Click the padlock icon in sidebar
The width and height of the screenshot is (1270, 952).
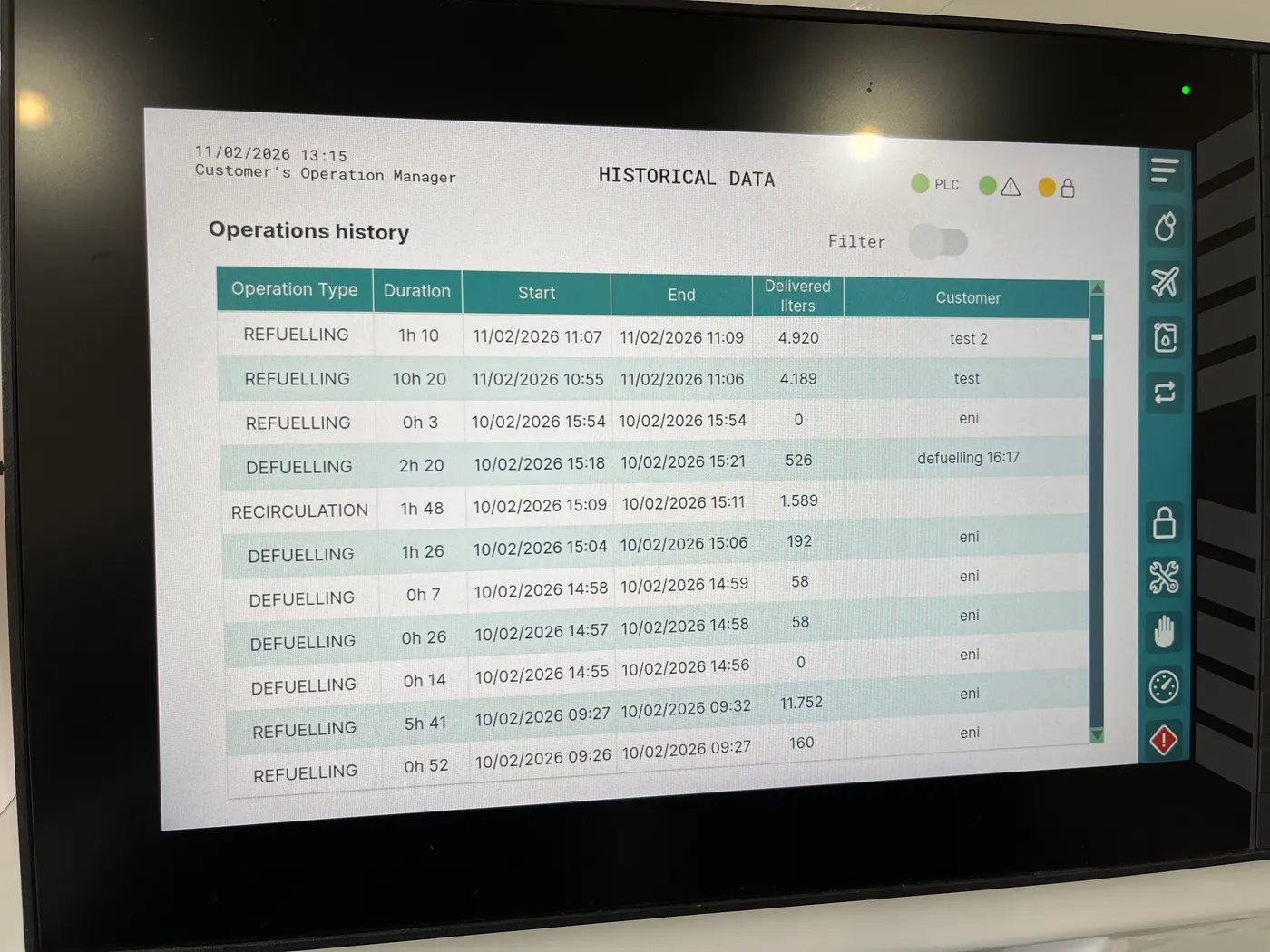click(1165, 523)
